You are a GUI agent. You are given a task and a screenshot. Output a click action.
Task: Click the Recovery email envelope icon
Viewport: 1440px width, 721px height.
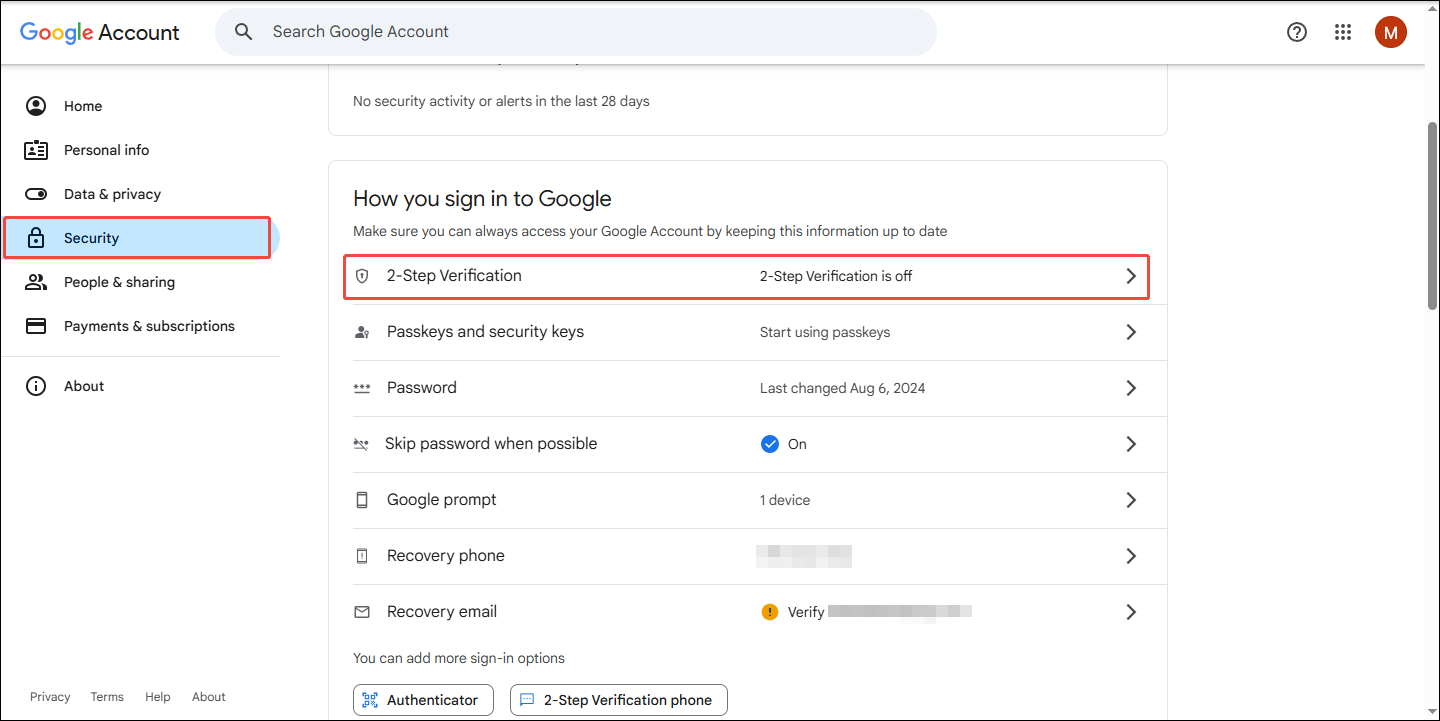(362, 612)
